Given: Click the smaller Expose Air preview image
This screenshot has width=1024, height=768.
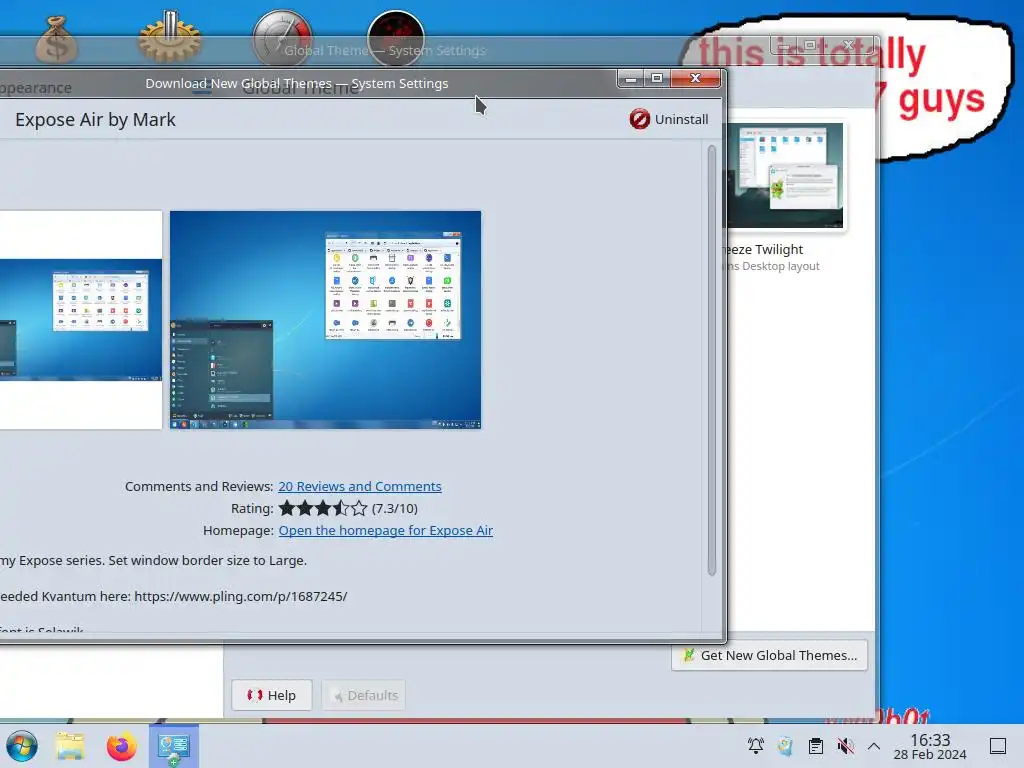Looking at the screenshot, I should click(x=81, y=319).
